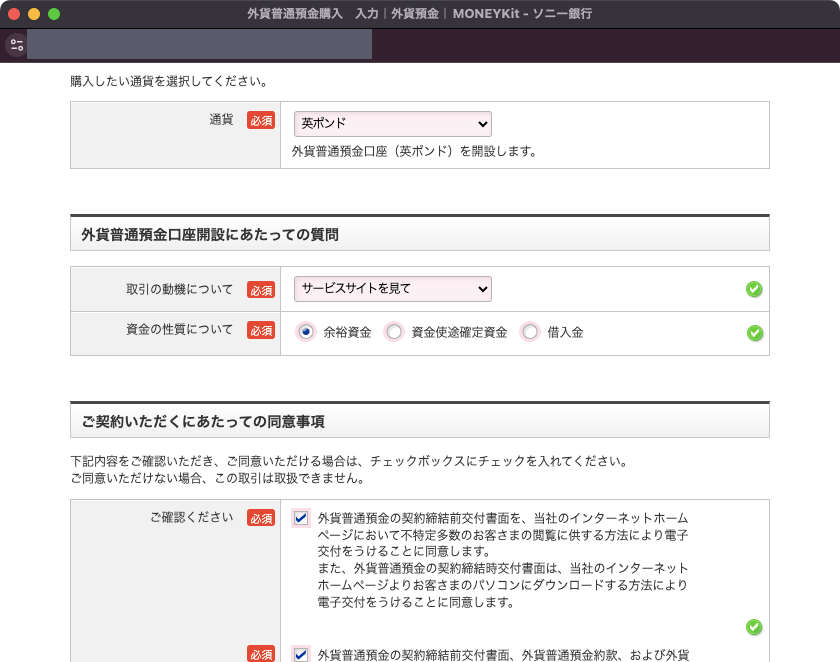Click the 必須 badge next to 通貨
Viewport: 840px width, 662px height.
(x=261, y=121)
